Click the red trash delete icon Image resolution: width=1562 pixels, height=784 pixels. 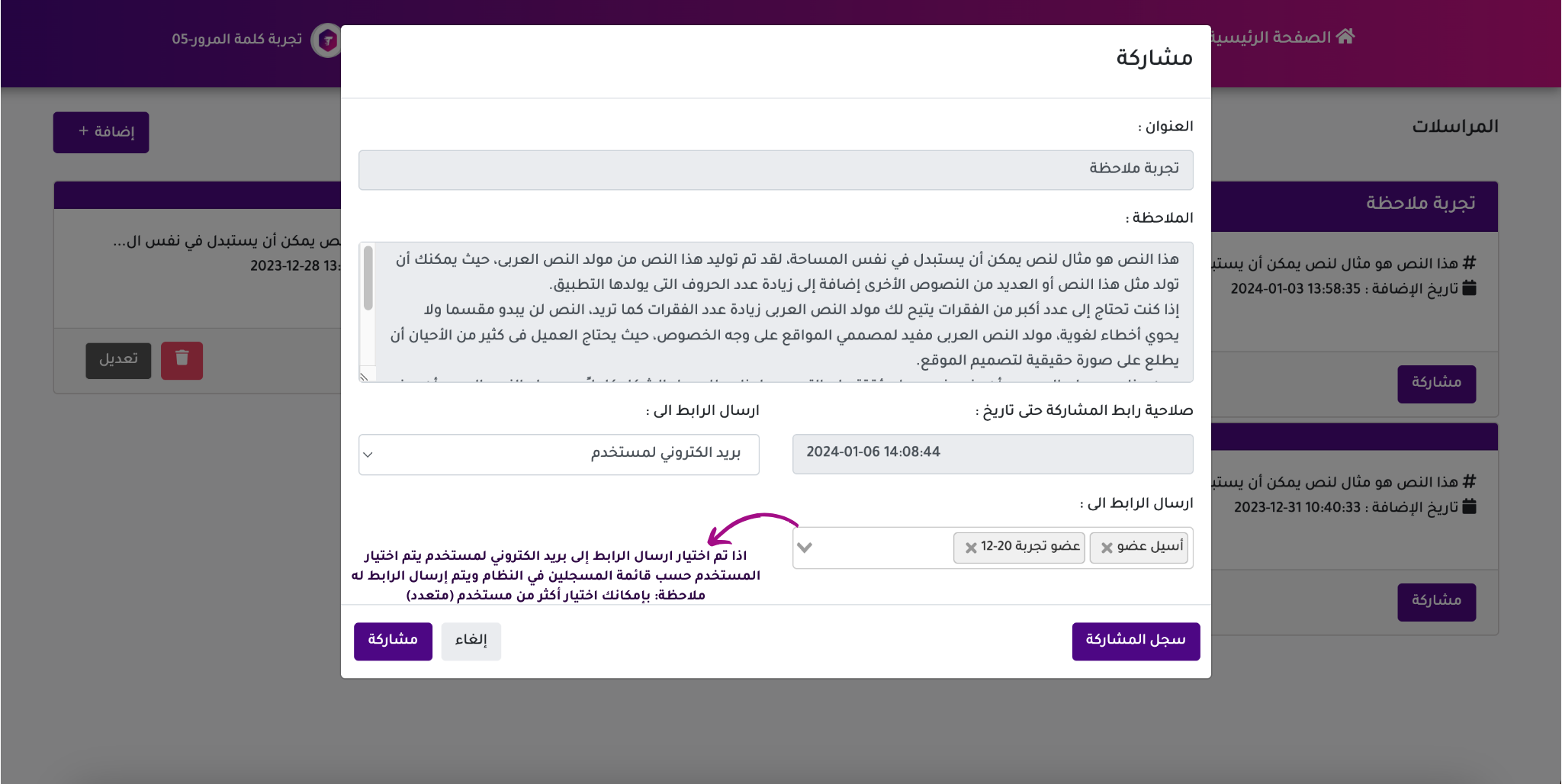coord(182,359)
